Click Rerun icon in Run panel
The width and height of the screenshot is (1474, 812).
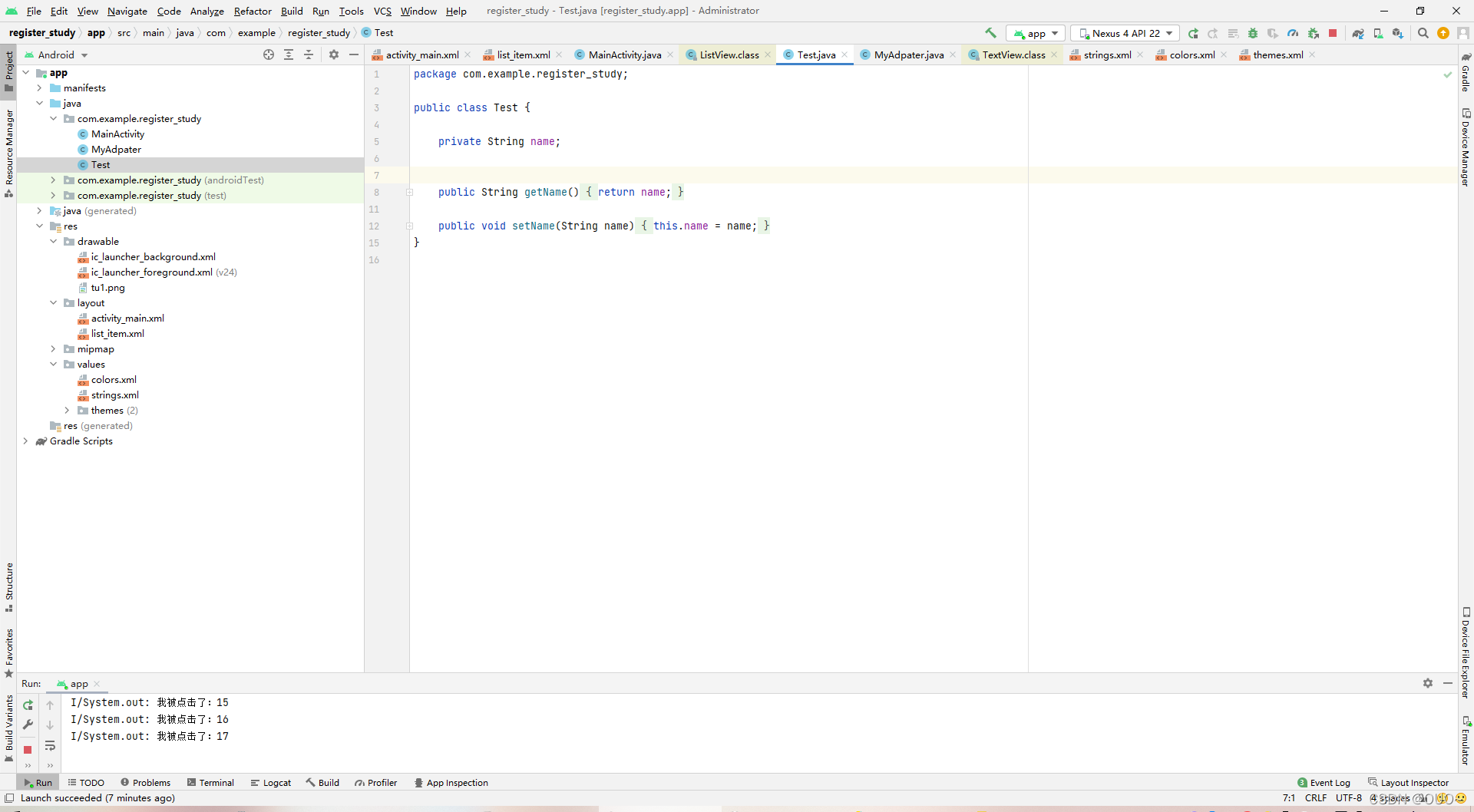click(28, 705)
